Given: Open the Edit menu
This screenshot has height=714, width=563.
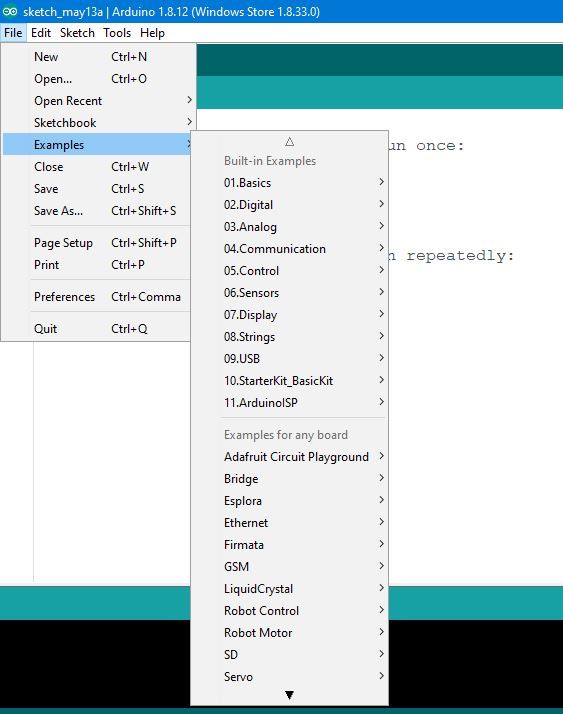Looking at the screenshot, I should coord(41,33).
